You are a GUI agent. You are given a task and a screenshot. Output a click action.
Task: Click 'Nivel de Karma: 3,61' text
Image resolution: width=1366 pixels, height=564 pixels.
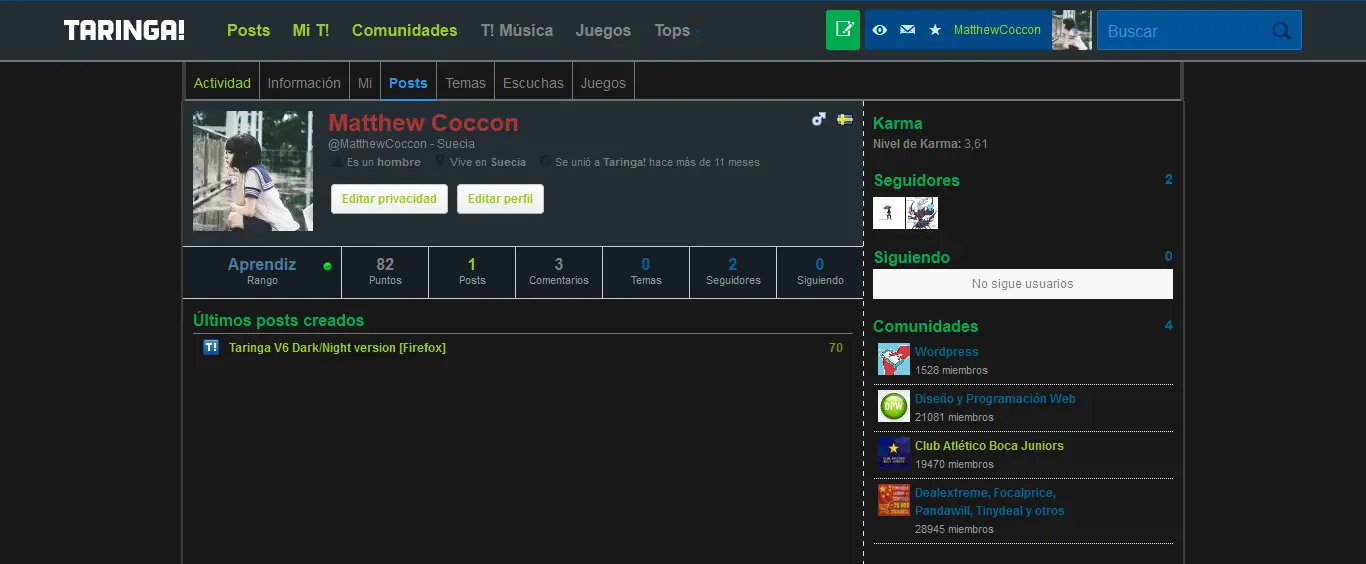pos(930,144)
